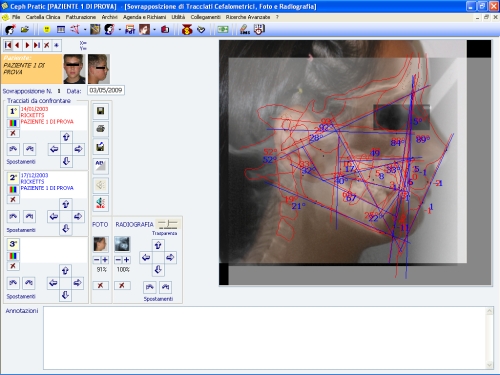Move tracing 1 upward with arrow
500x375 pixels.
pyautogui.click(x=66, y=137)
